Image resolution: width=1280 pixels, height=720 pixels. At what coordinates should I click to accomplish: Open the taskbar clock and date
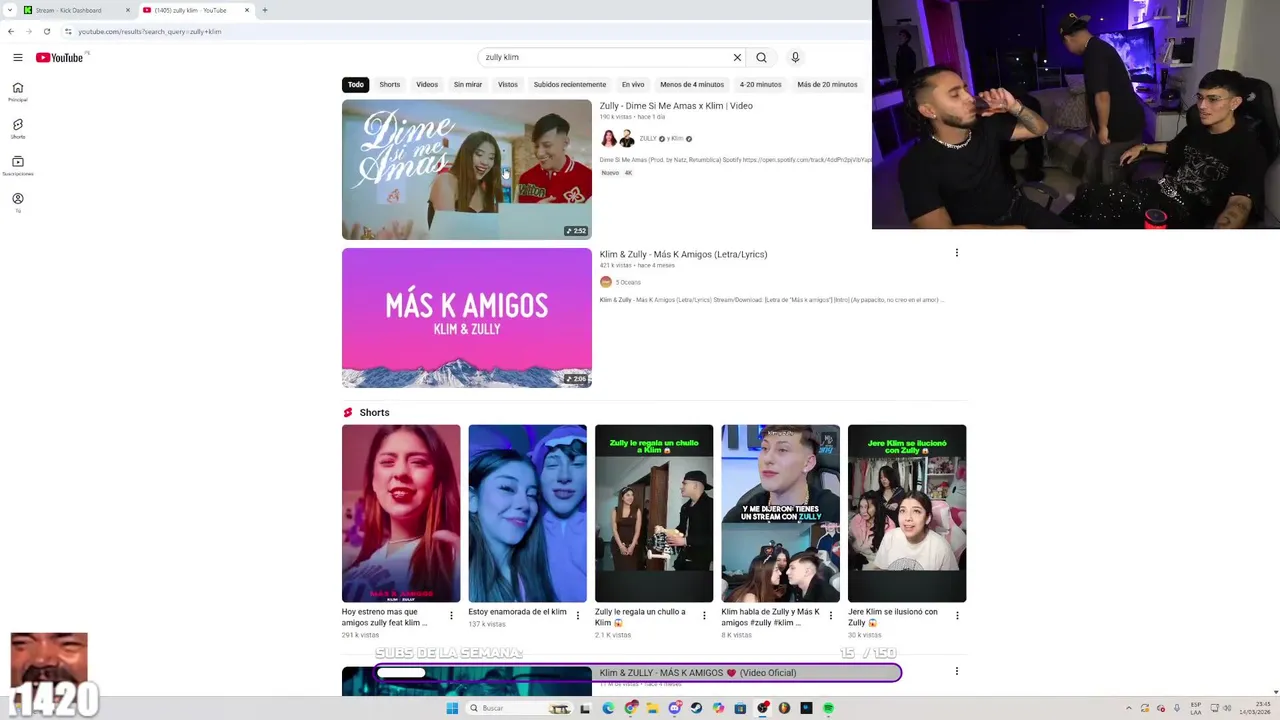pos(1255,708)
